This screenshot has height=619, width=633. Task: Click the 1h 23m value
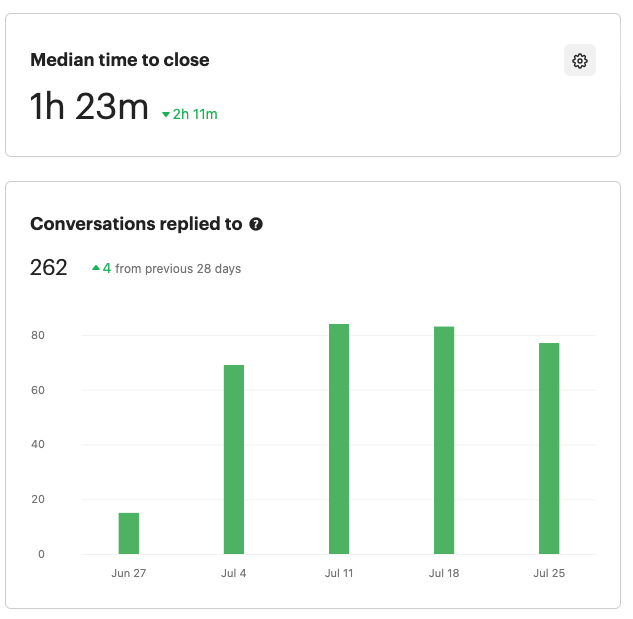pyautogui.click(x=89, y=106)
